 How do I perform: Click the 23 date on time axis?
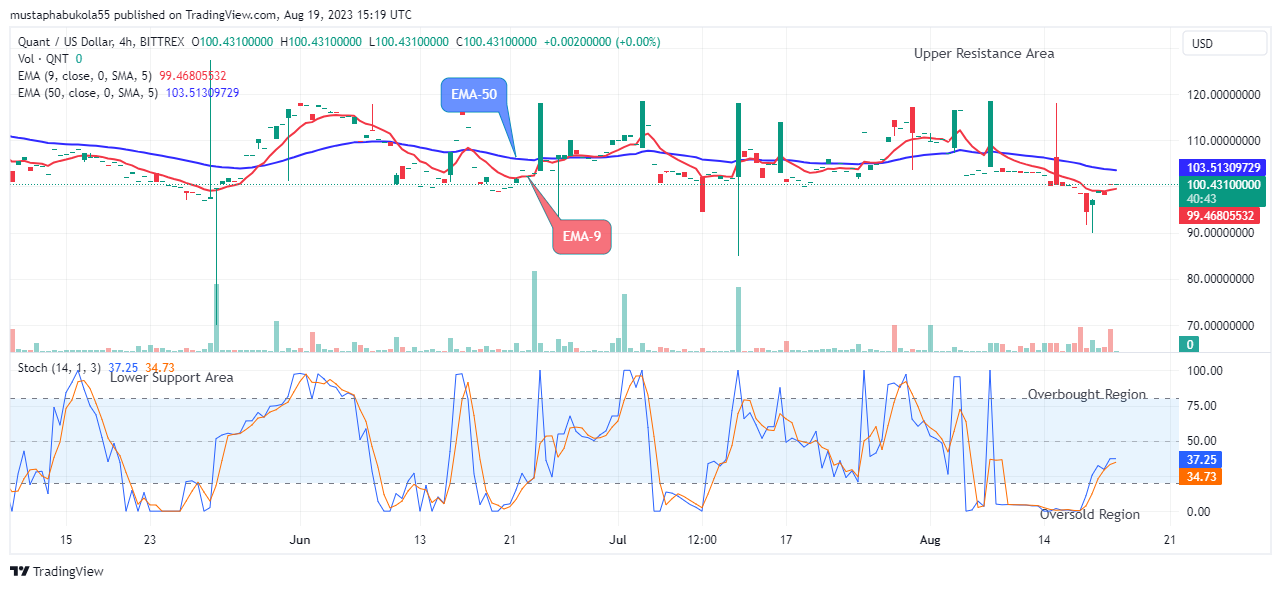(x=149, y=540)
